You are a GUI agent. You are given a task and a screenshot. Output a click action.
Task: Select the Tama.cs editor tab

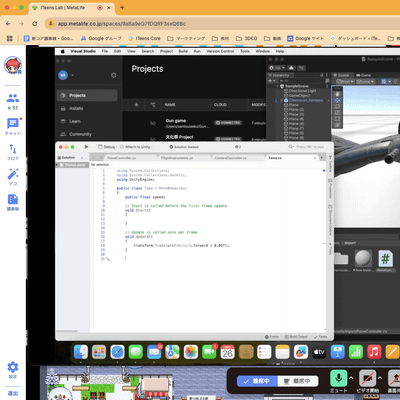click(x=275, y=158)
